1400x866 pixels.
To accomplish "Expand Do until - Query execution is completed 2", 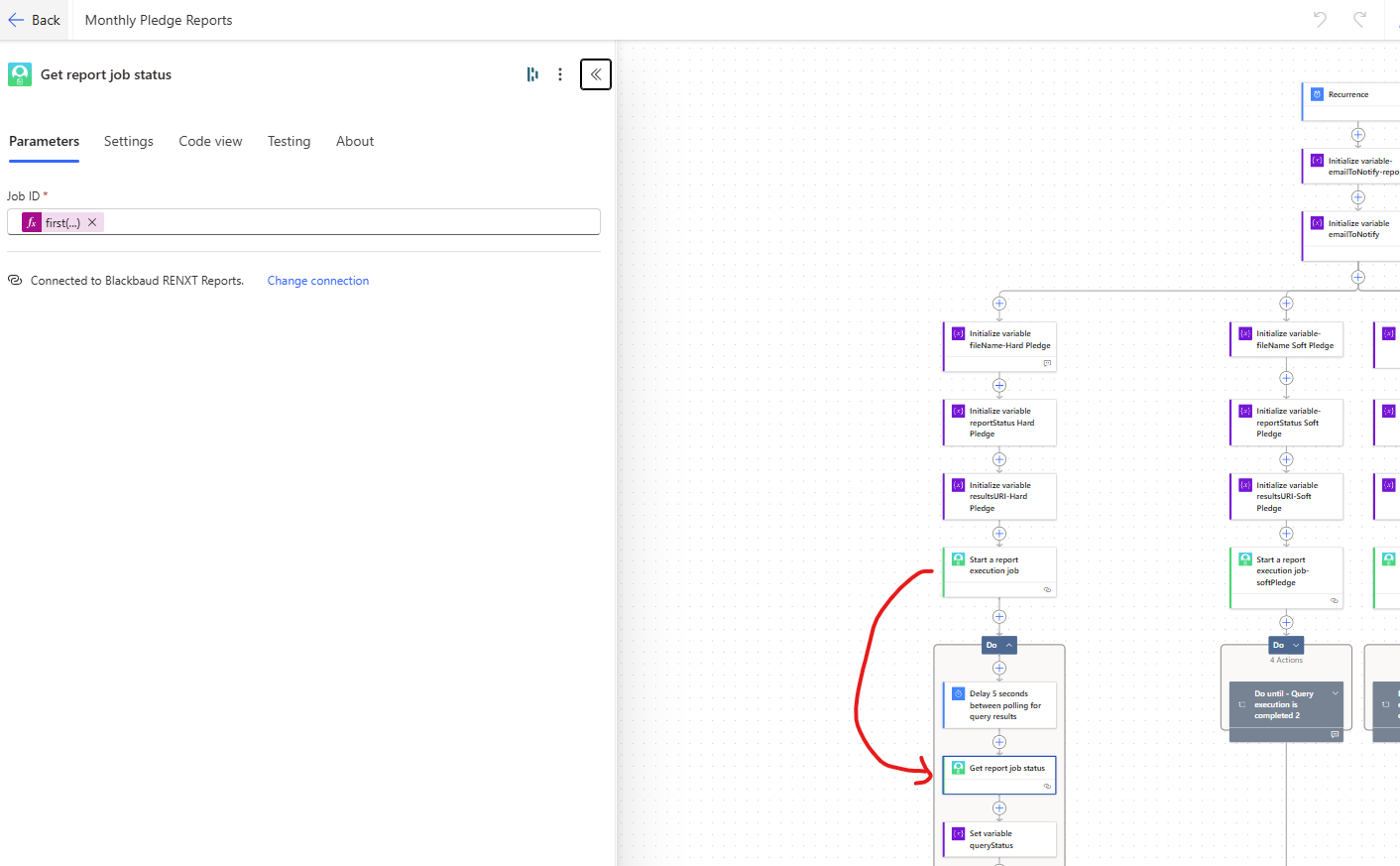I will [x=1336, y=693].
